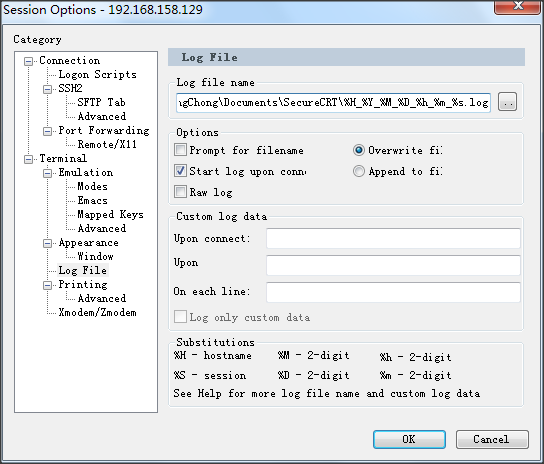Image resolution: width=544 pixels, height=464 pixels.
Task: Click the See Help for more text
Action: coord(327,393)
